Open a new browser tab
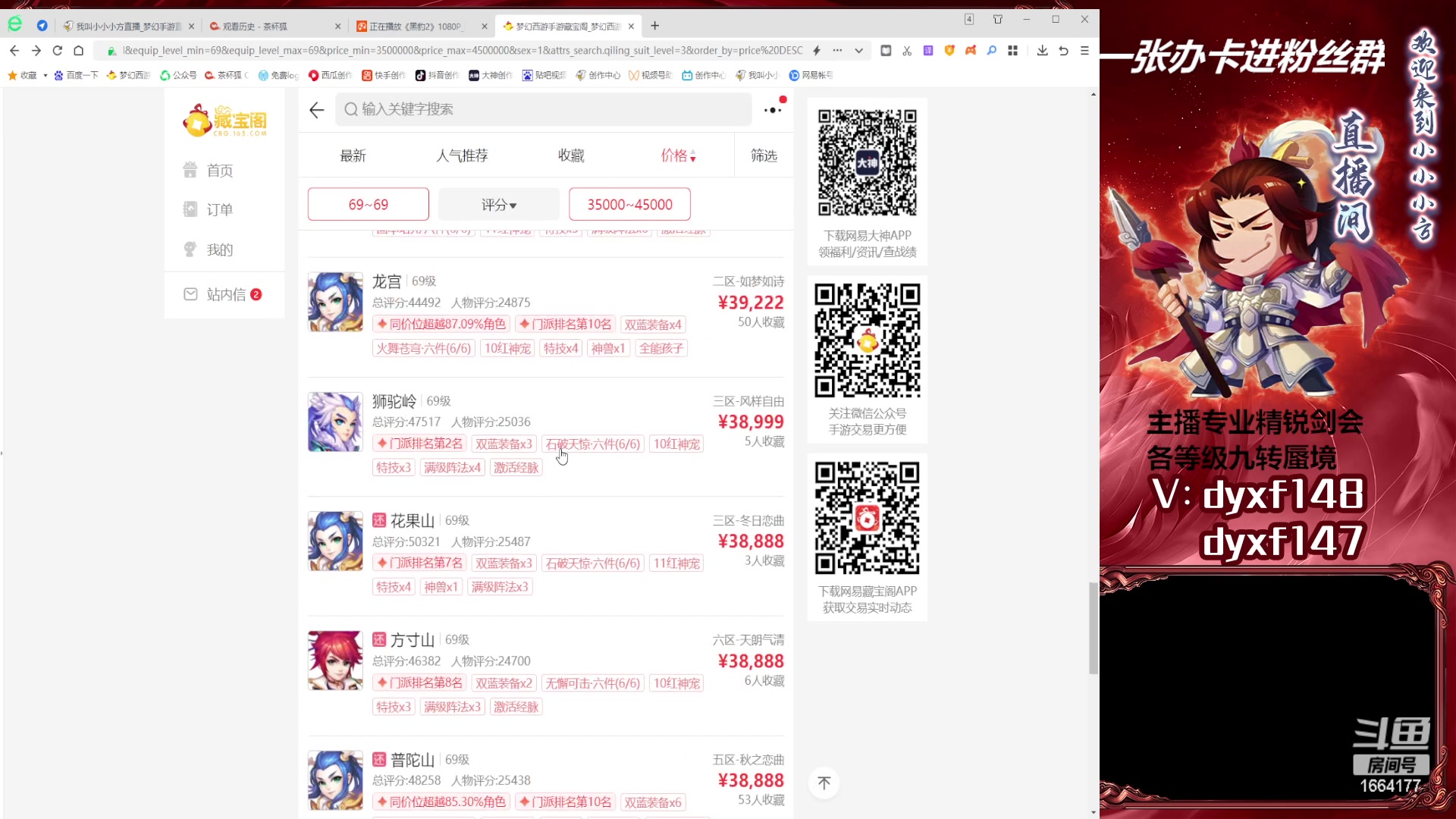The height and width of the screenshot is (819, 1456). coord(654,26)
